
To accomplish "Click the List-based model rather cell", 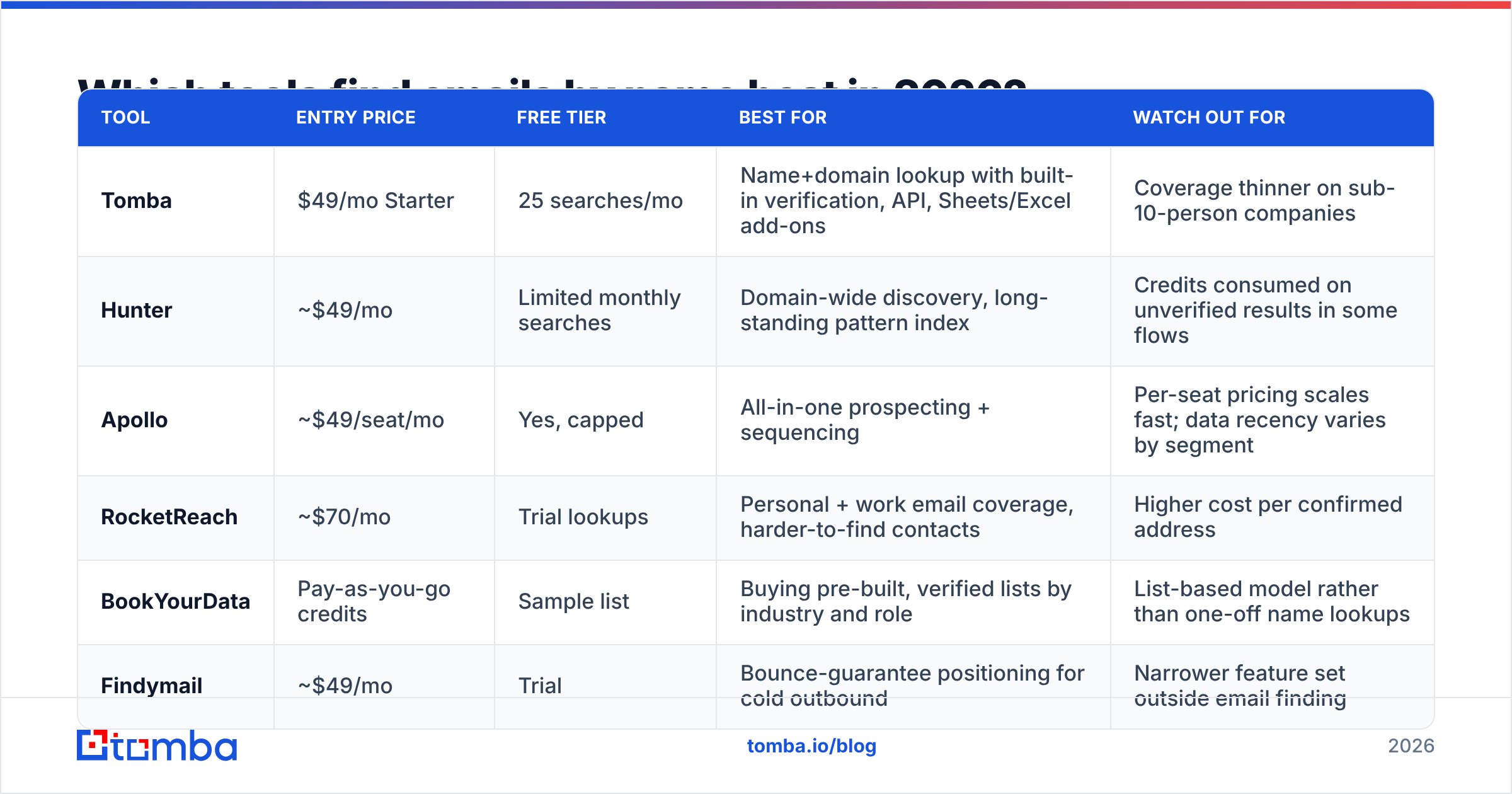I will [1272, 601].
